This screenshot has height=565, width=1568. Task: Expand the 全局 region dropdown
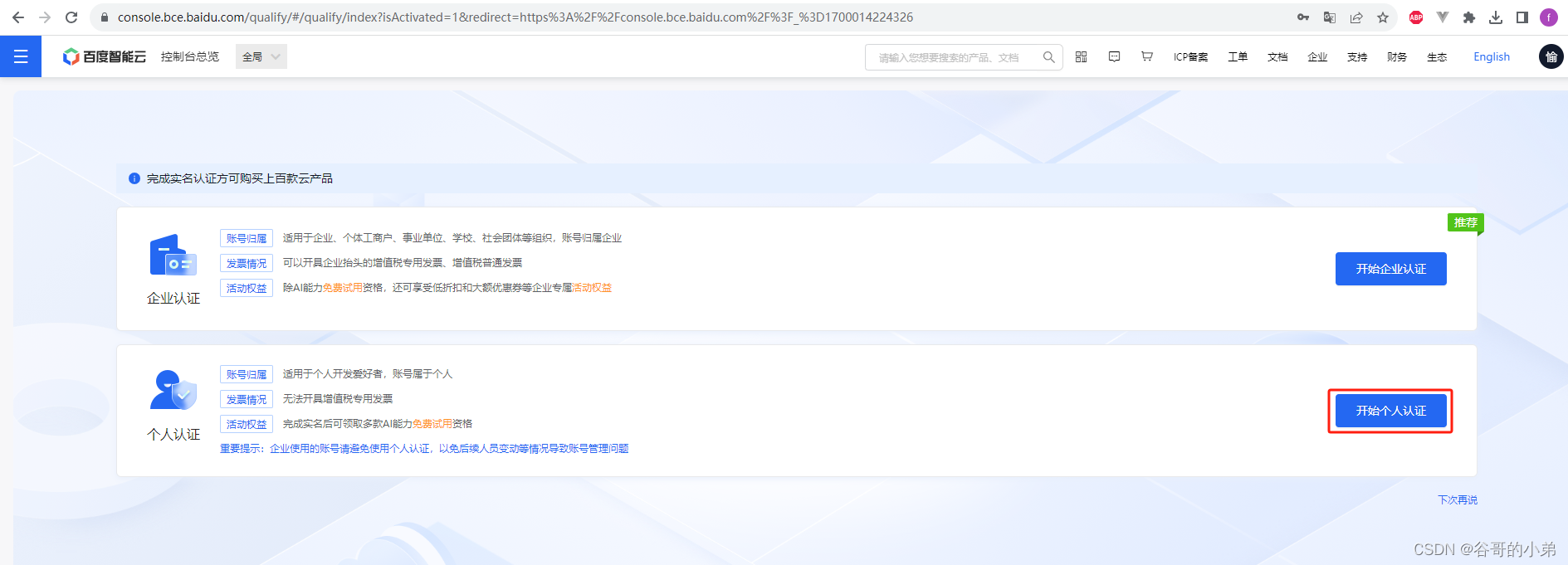[261, 56]
